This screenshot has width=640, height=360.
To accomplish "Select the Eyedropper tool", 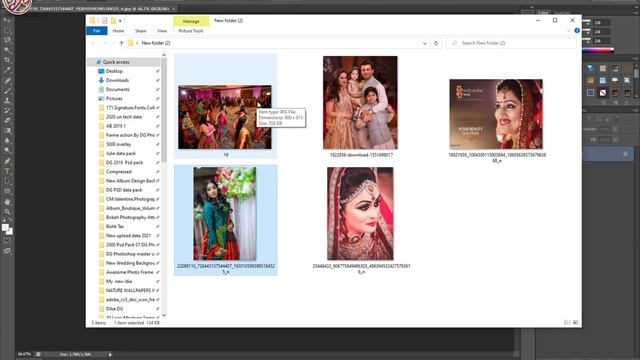I will [7, 70].
